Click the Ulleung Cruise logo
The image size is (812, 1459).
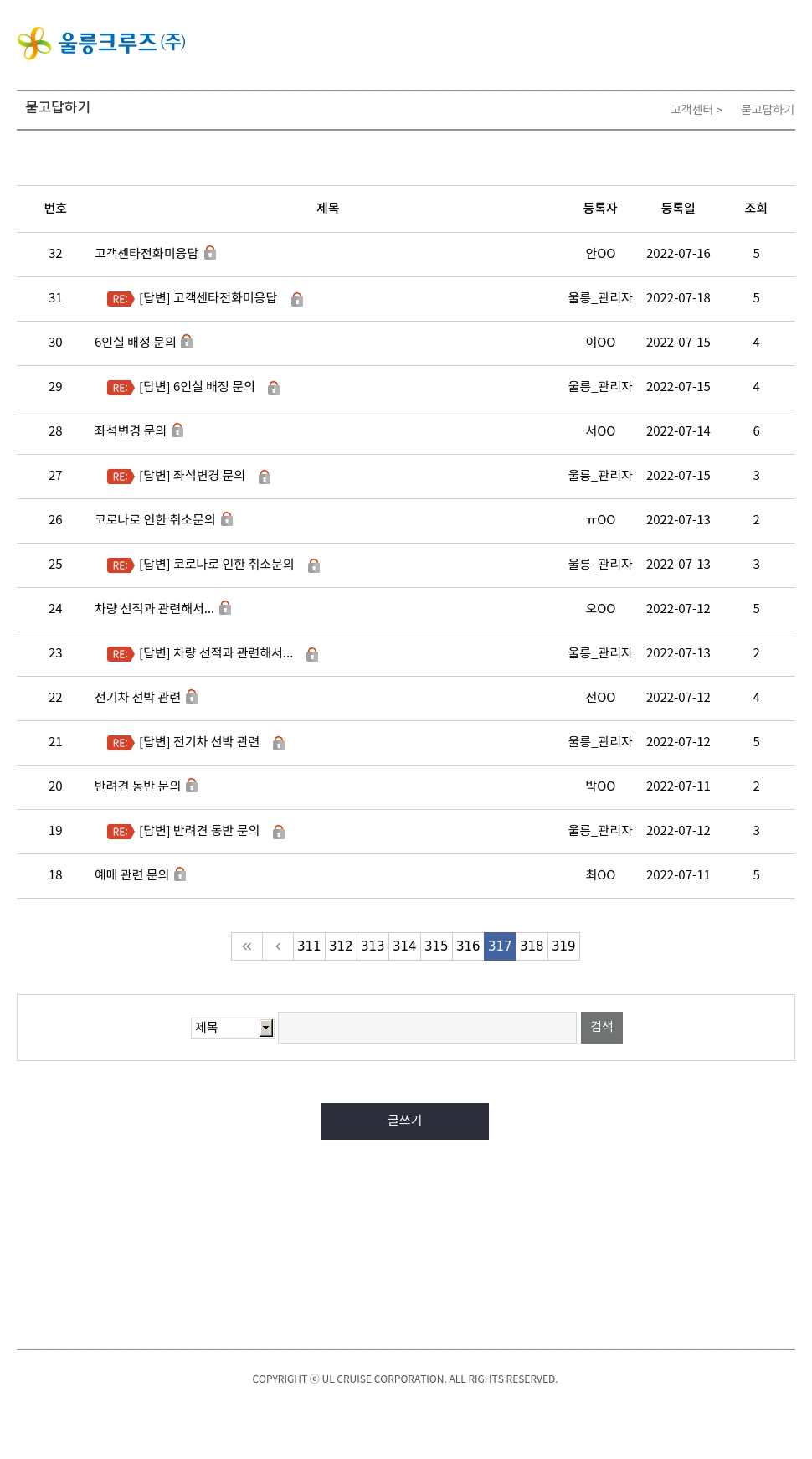coord(101,43)
